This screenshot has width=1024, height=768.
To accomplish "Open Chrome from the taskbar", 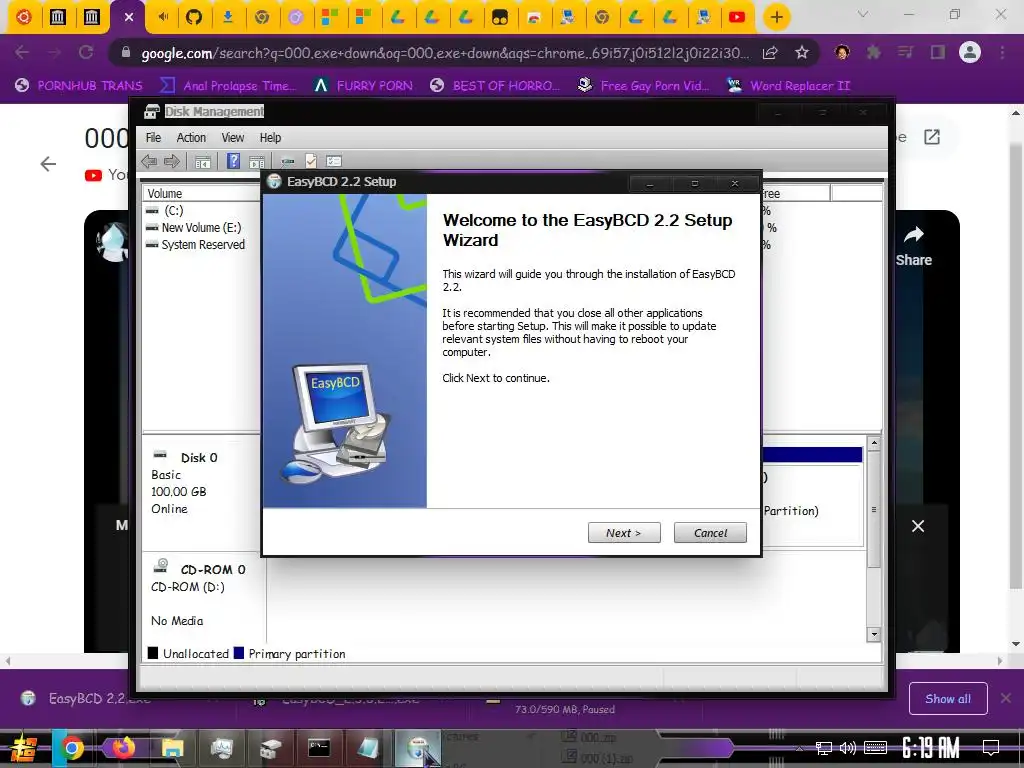I will (x=72, y=748).
